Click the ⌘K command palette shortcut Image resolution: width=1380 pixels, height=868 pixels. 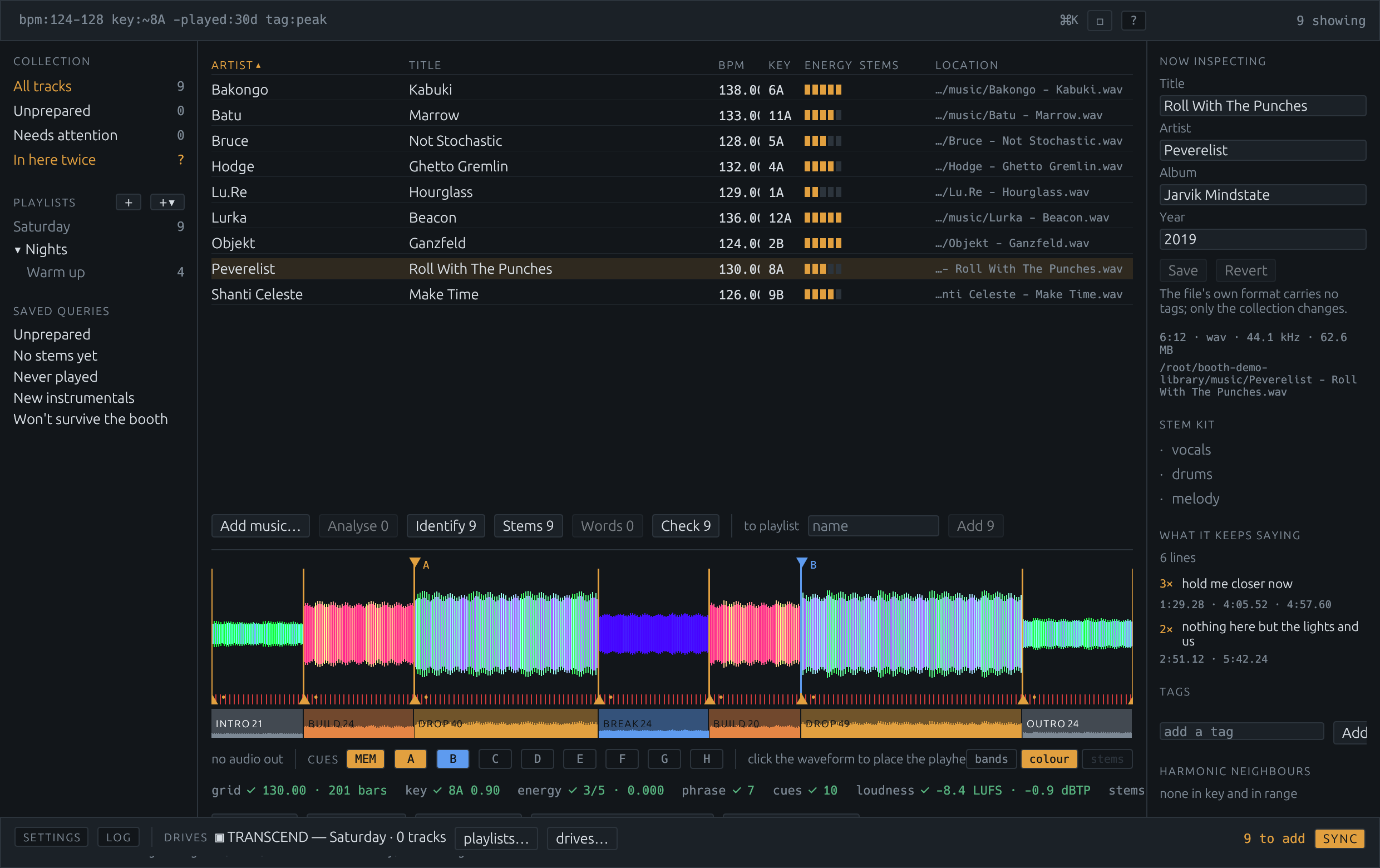click(1068, 21)
